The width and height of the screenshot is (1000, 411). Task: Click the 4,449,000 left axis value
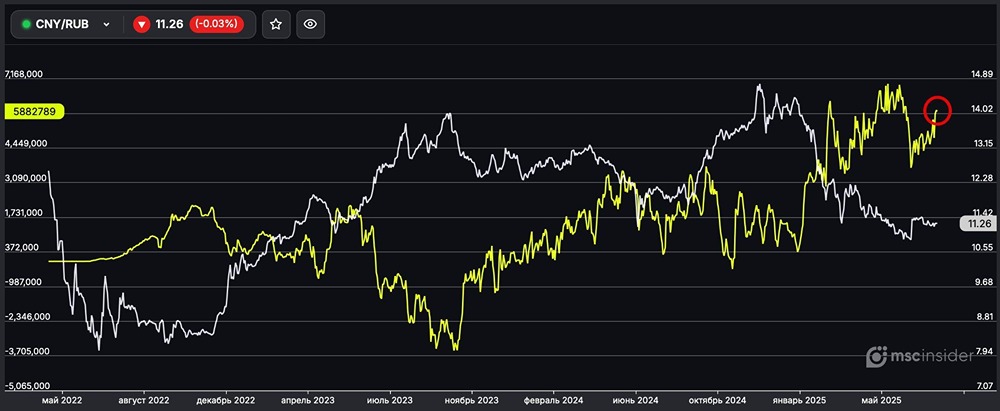click(24, 144)
